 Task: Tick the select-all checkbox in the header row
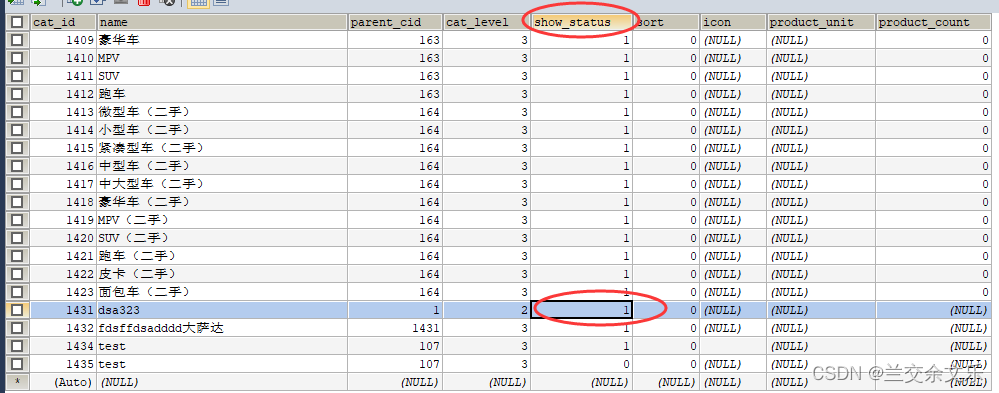click(x=17, y=22)
